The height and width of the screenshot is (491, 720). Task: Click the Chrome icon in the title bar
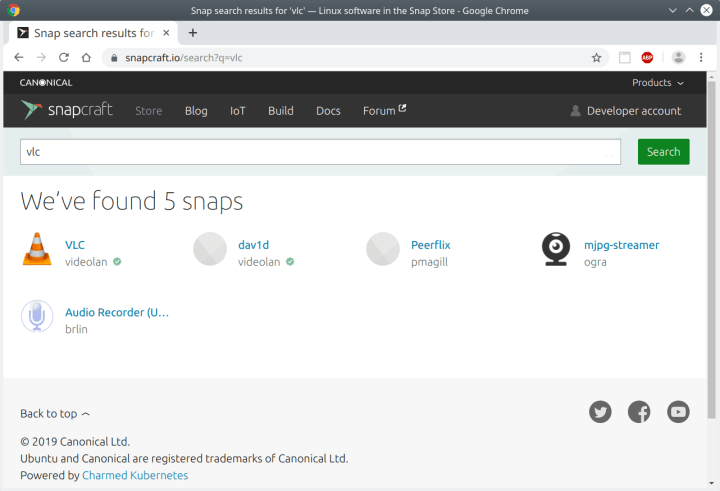[13, 10]
